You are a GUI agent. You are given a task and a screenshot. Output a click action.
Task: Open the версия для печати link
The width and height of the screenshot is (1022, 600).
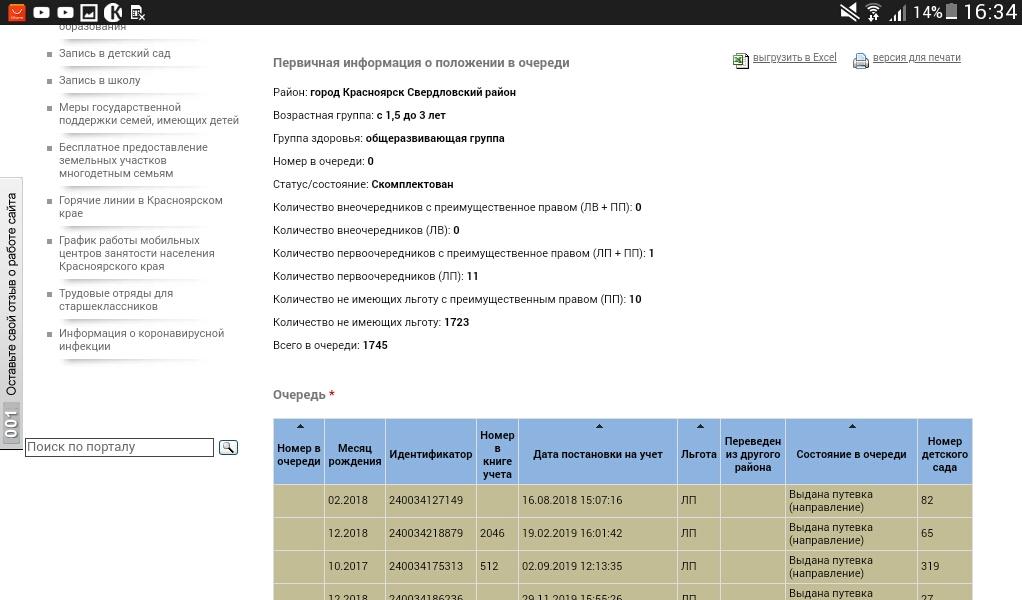916,57
